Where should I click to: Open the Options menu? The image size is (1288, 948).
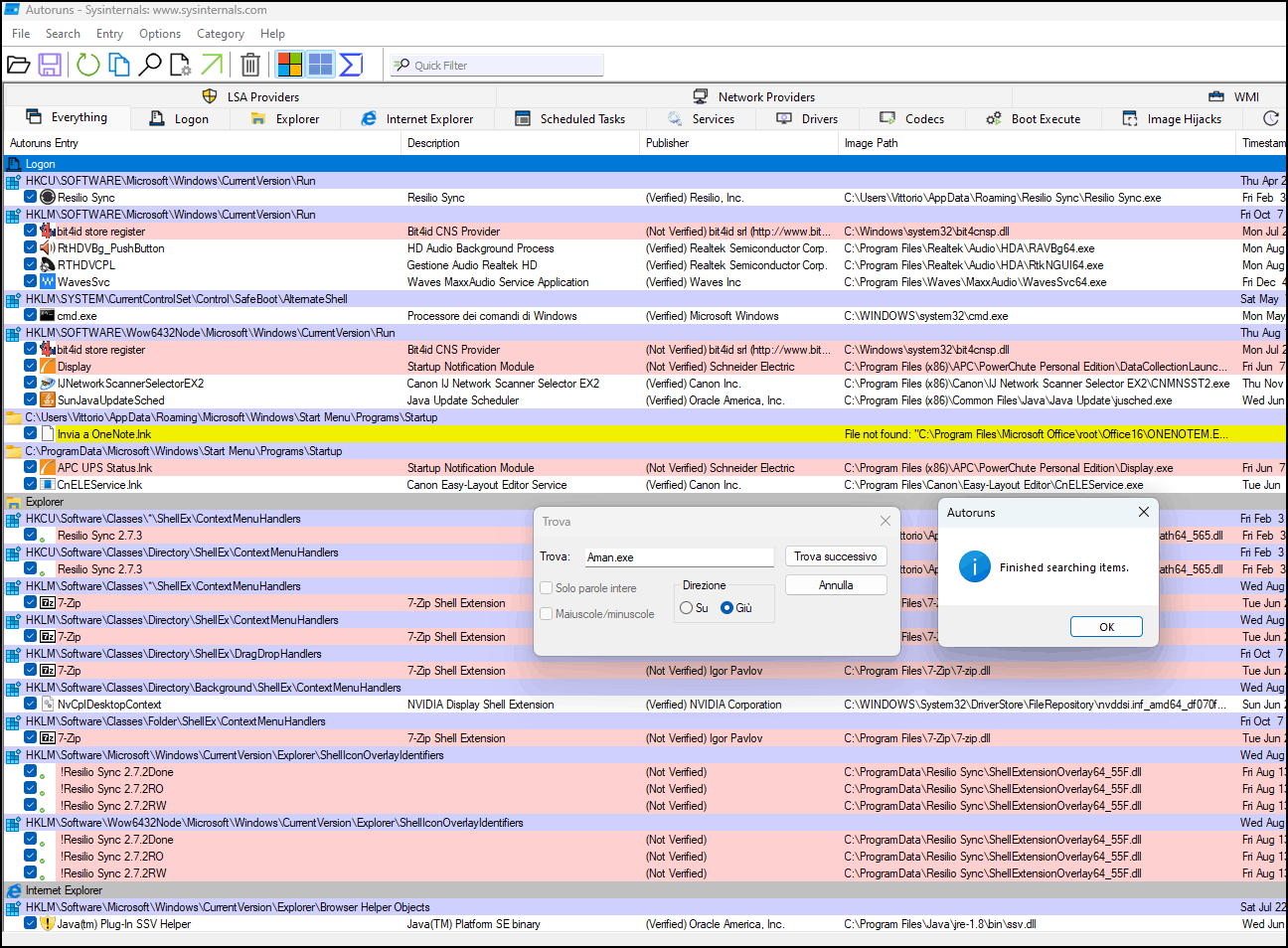coord(159,34)
